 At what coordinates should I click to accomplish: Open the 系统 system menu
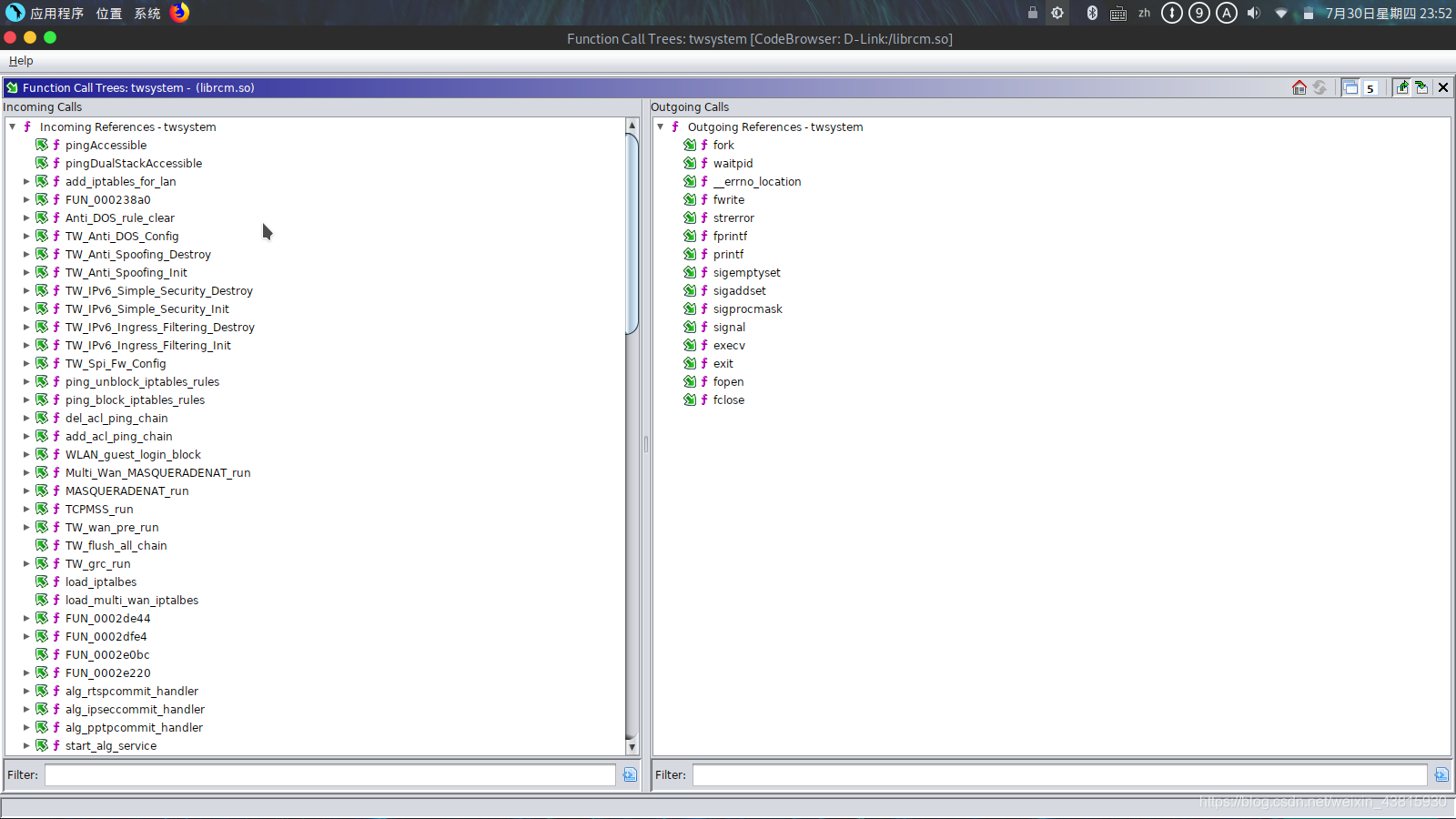point(147,13)
